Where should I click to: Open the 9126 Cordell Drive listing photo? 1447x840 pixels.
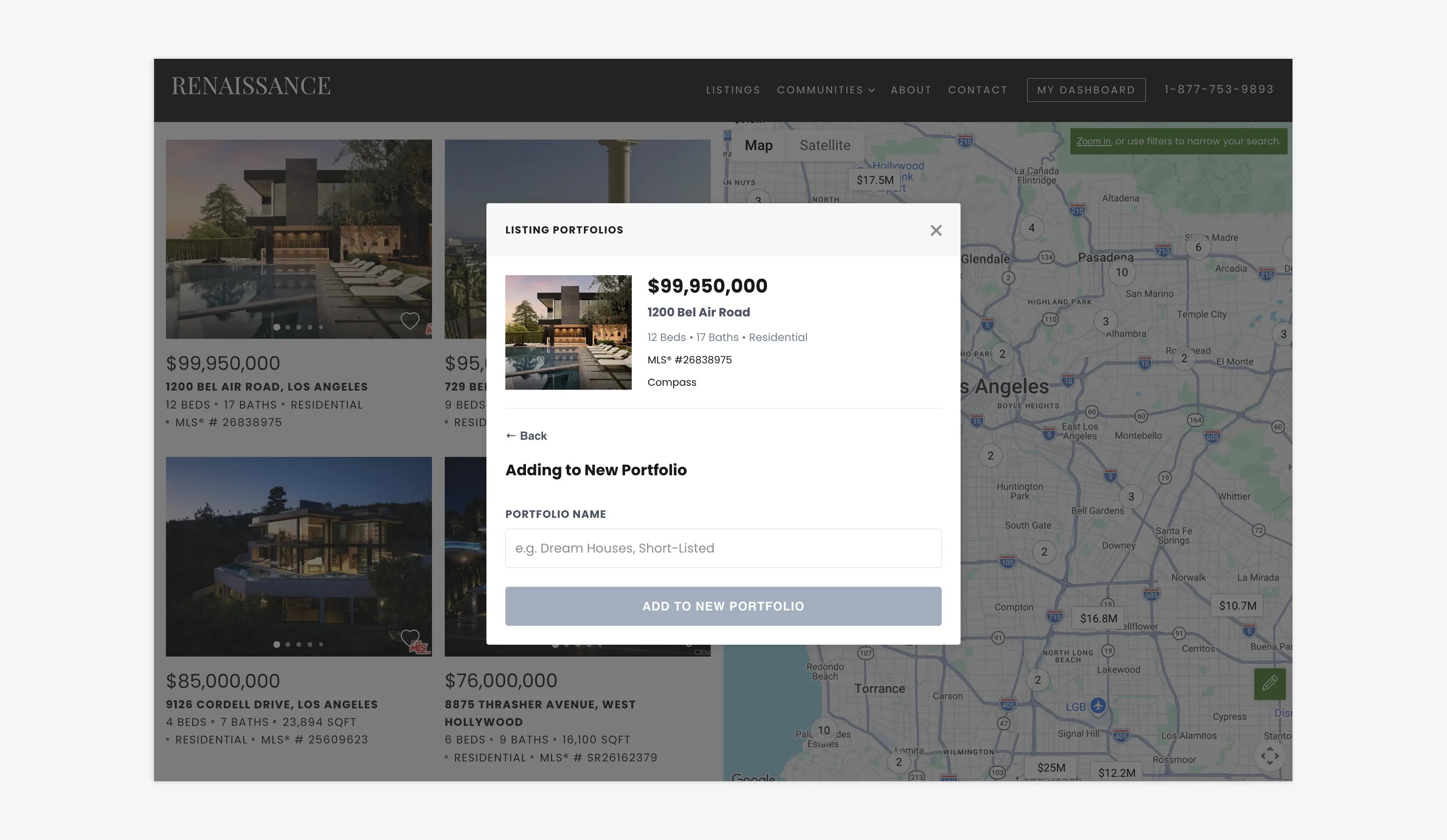click(299, 556)
